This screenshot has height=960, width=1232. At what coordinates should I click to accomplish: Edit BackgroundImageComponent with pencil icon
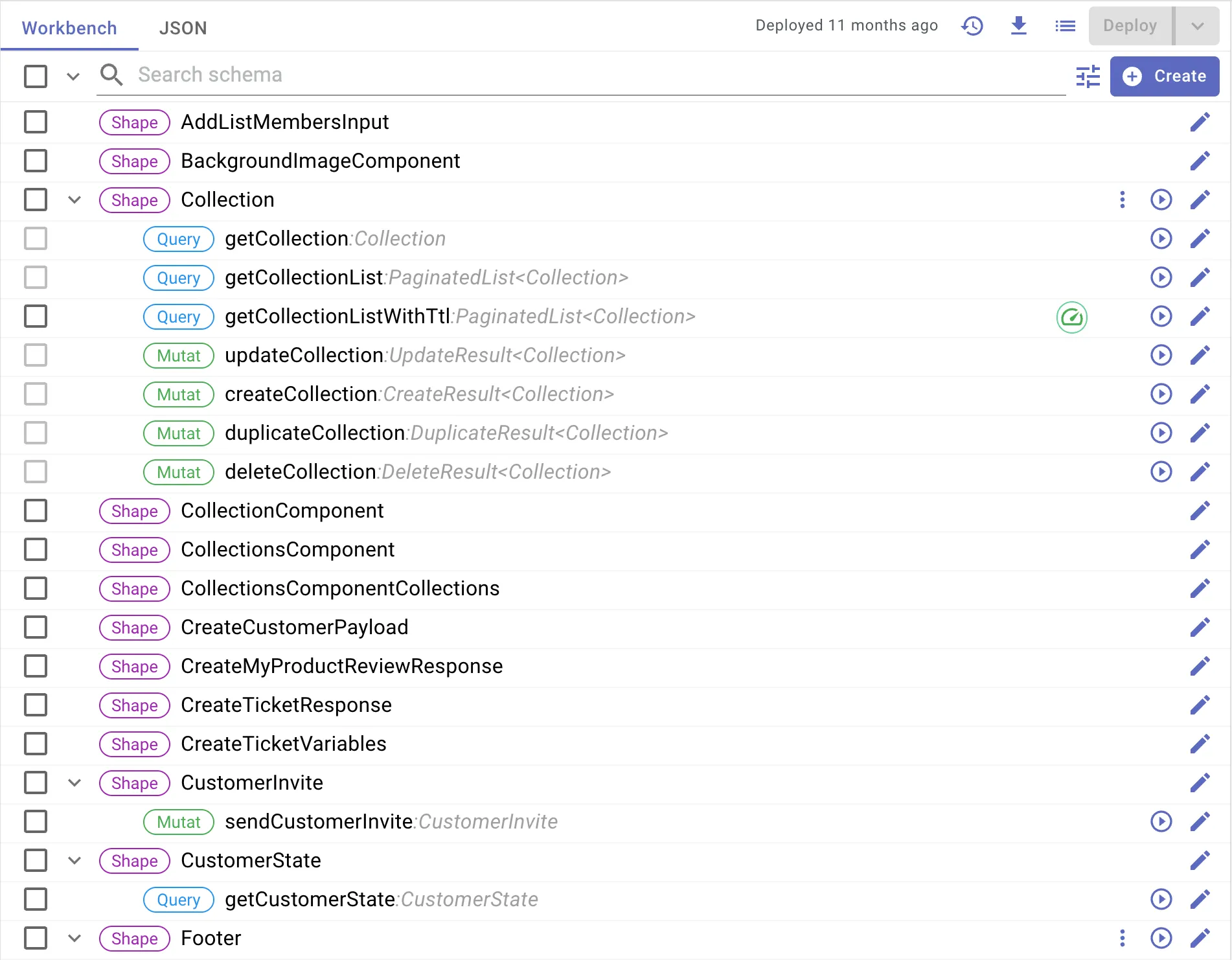pos(1200,161)
